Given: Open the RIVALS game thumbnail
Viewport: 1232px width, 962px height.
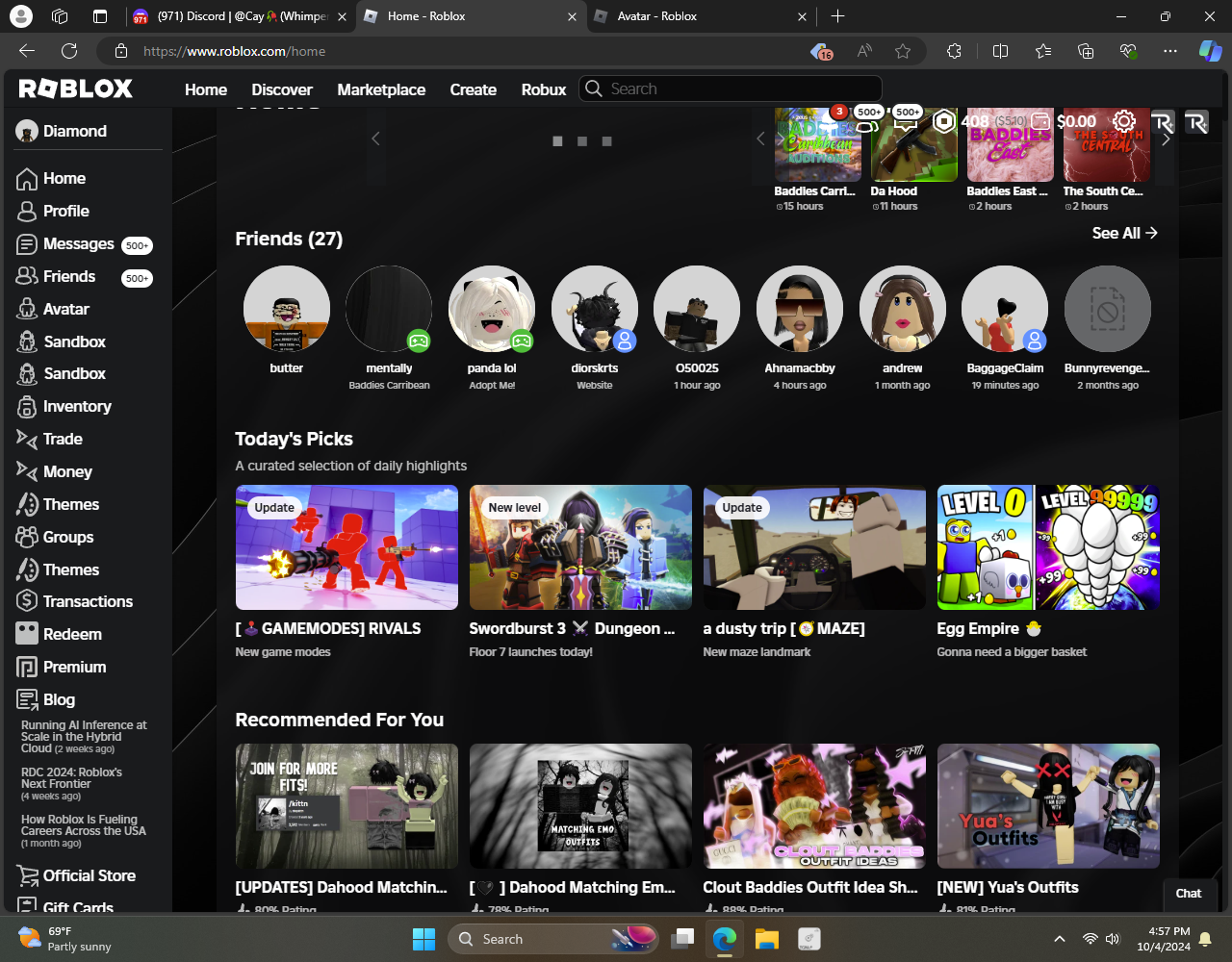Looking at the screenshot, I should pyautogui.click(x=346, y=547).
